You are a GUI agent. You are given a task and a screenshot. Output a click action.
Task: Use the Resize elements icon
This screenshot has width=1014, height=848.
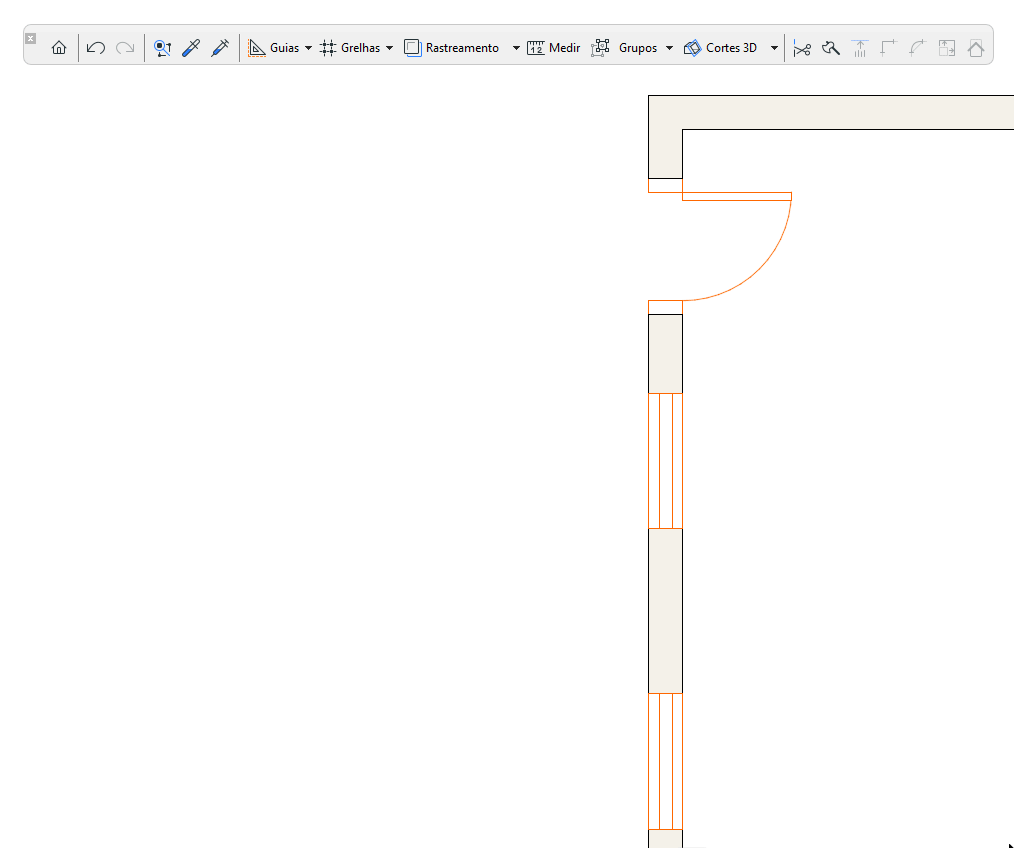(945, 47)
